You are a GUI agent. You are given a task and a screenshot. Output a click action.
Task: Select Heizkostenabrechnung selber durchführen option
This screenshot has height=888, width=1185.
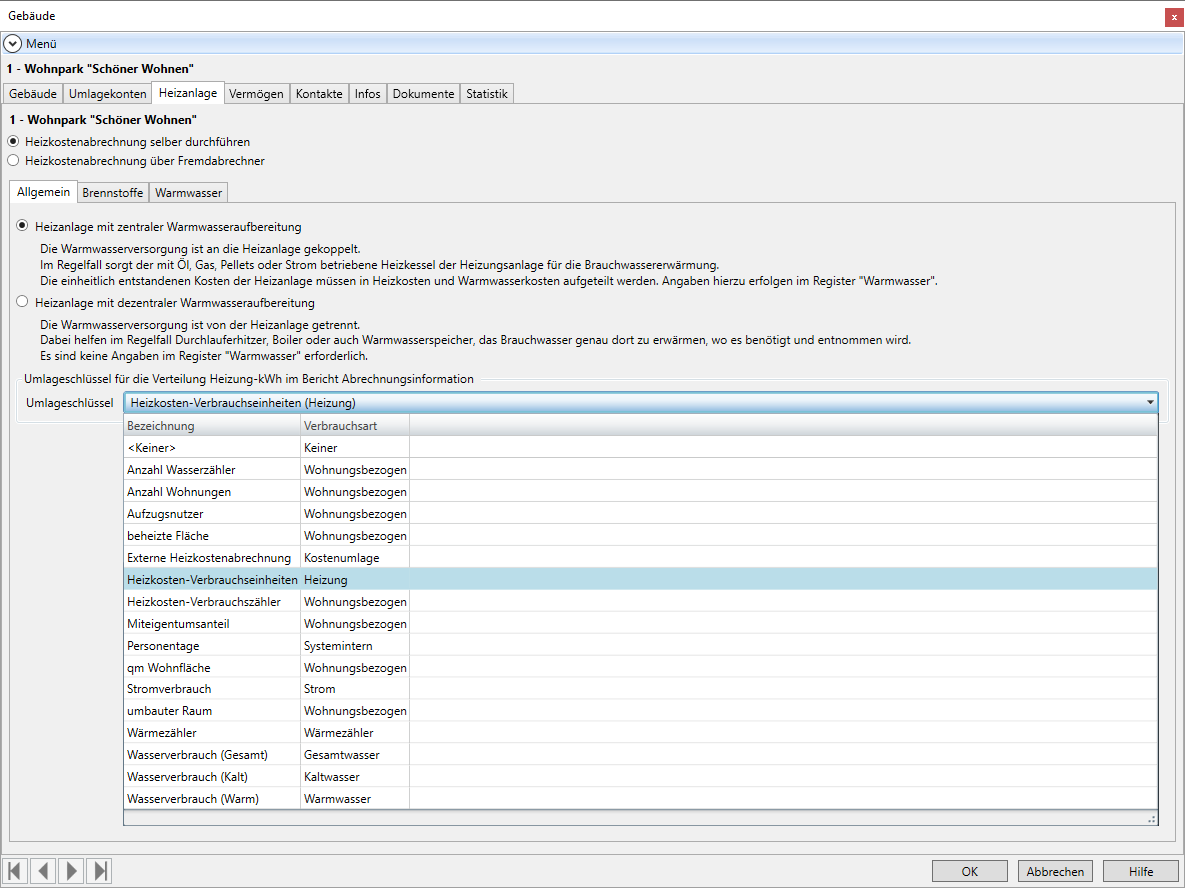click(x=13, y=142)
